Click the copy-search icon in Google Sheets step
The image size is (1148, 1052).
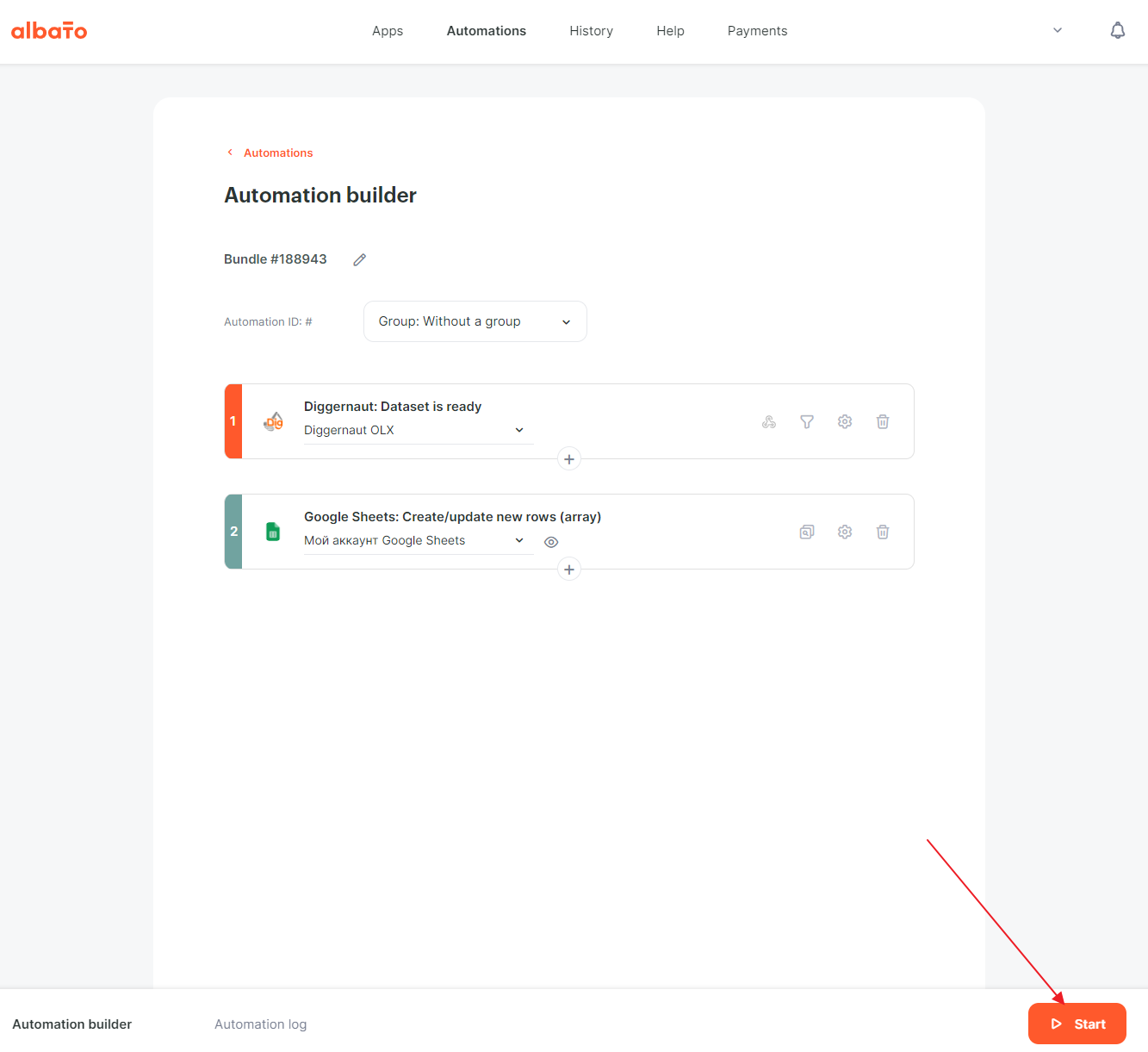click(x=807, y=532)
